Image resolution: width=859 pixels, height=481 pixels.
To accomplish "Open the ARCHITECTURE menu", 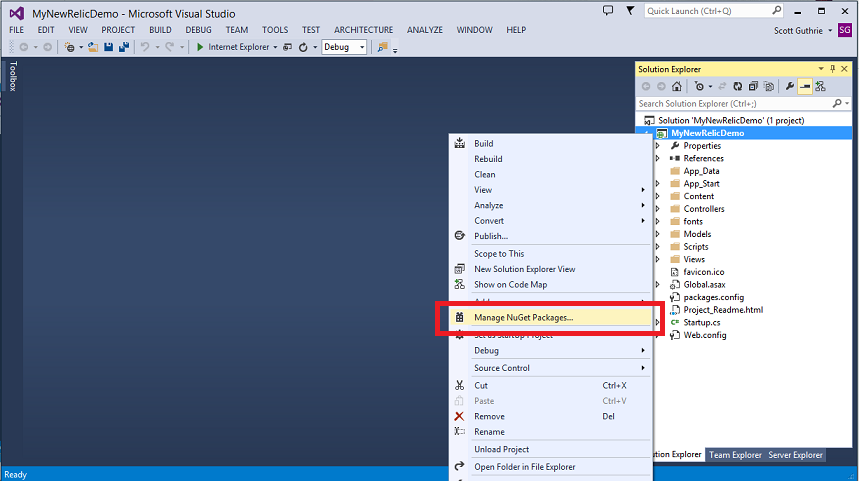I will point(364,30).
